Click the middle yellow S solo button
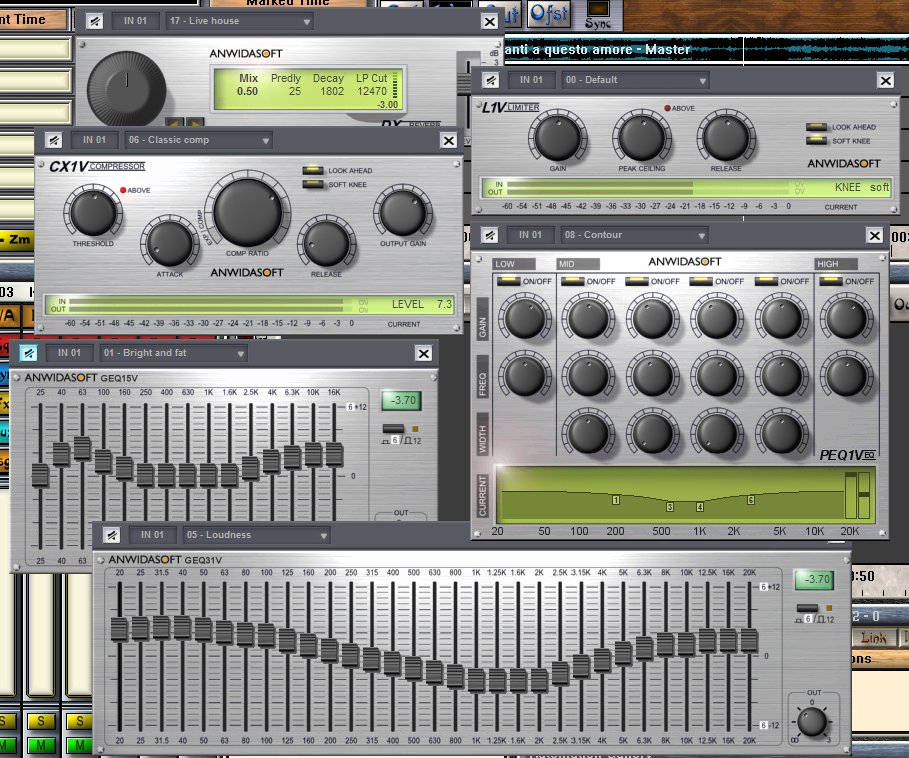909x758 pixels. (x=41, y=721)
